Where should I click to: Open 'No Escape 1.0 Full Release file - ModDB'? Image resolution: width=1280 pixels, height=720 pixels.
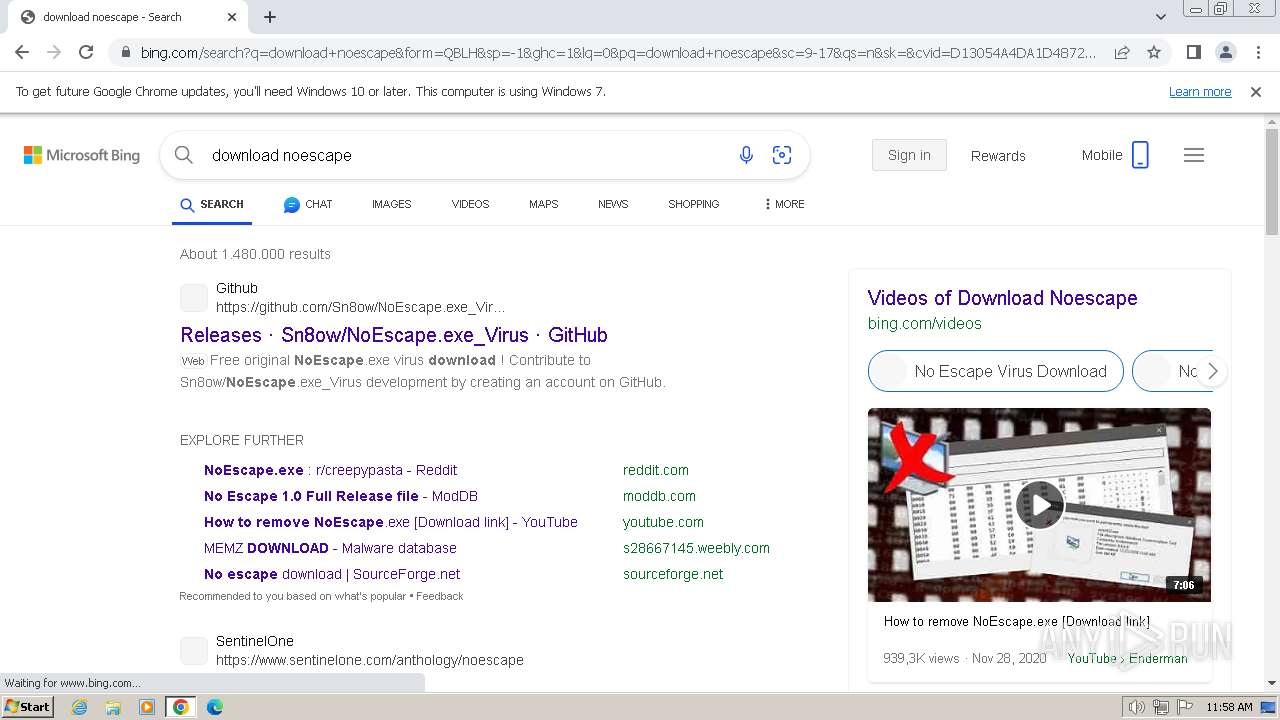click(341, 496)
